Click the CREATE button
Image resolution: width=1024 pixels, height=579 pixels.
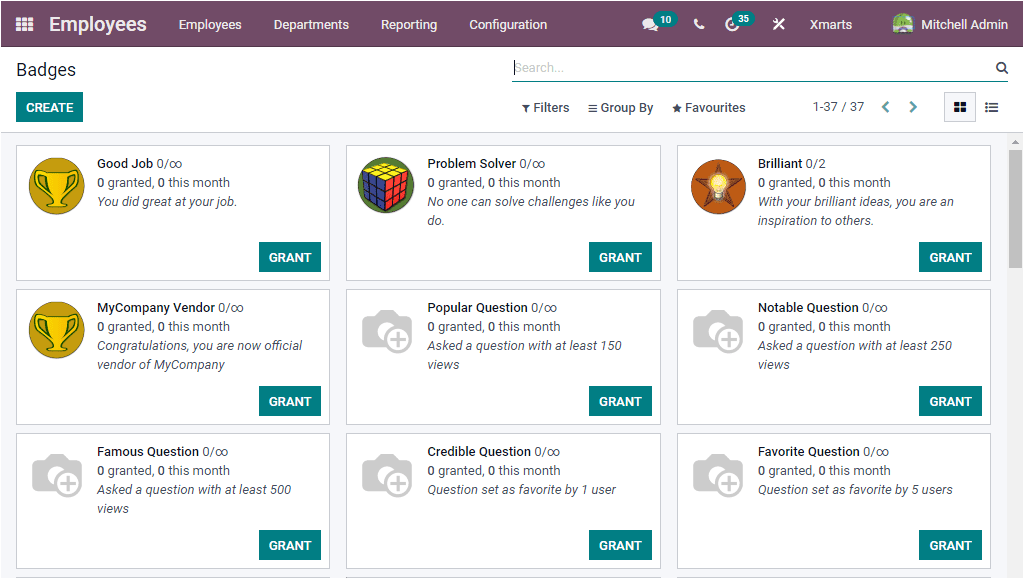tap(49, 106)
